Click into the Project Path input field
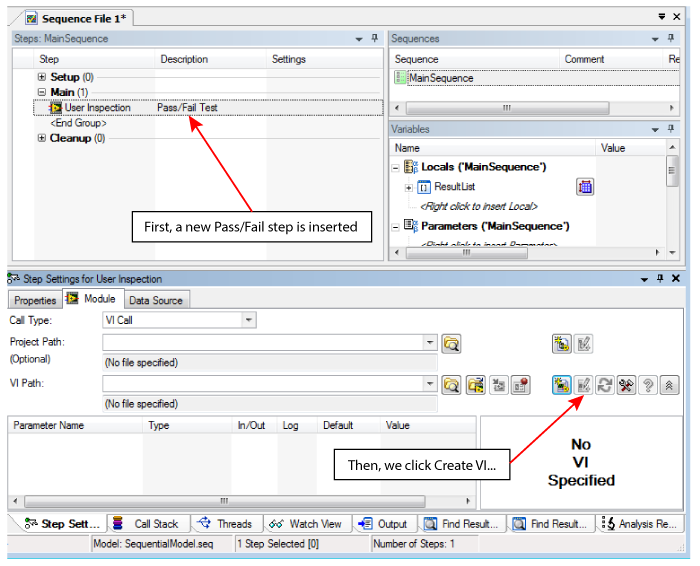 (x=263, y=342)
